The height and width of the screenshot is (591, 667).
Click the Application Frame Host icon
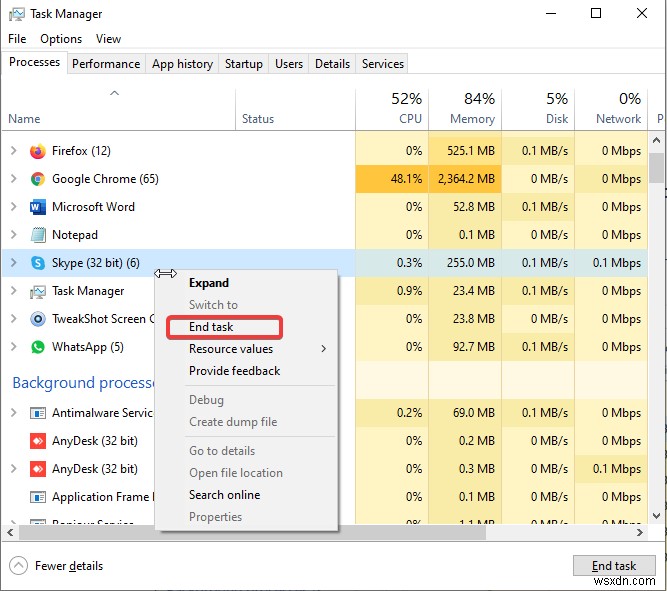[37, 497]
